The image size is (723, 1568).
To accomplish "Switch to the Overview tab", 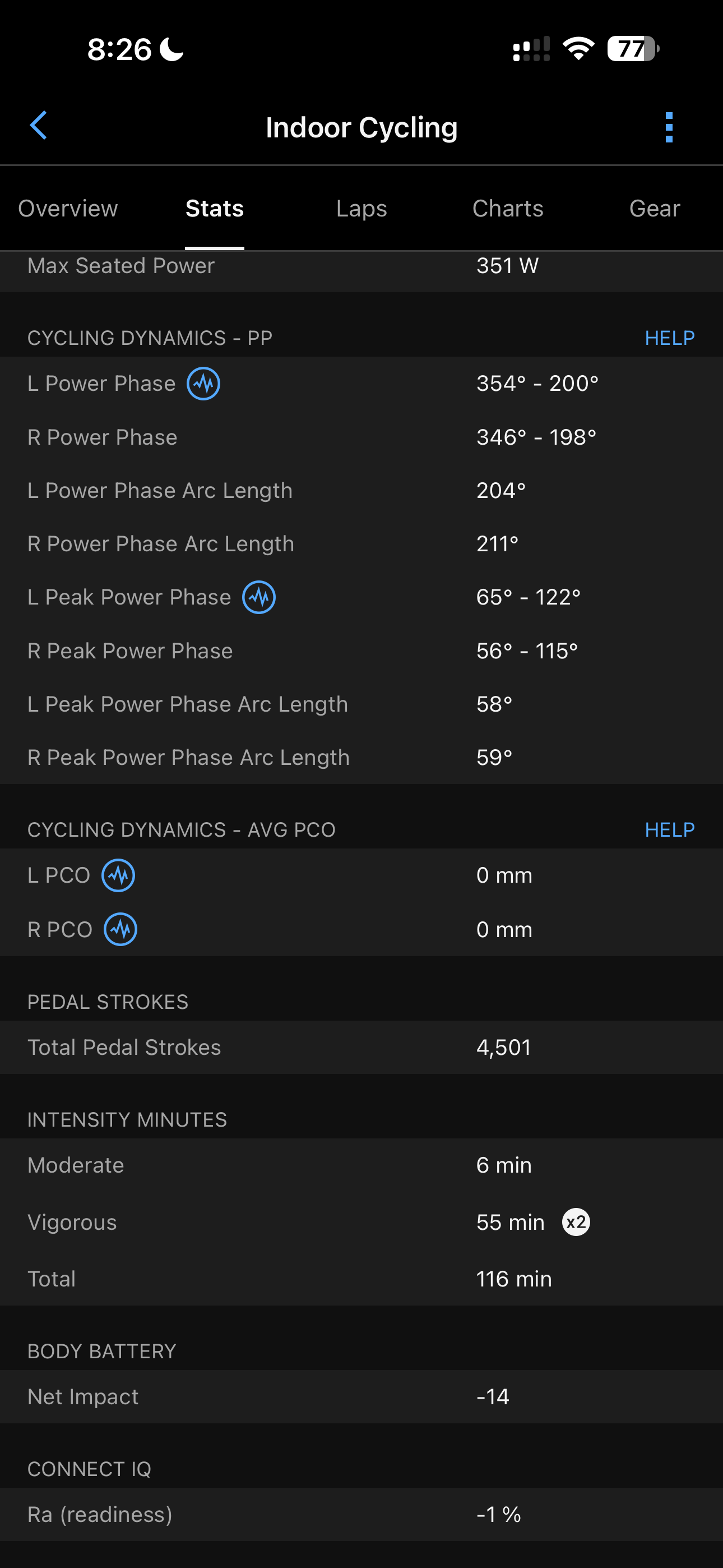I will (x=68, y=209).
